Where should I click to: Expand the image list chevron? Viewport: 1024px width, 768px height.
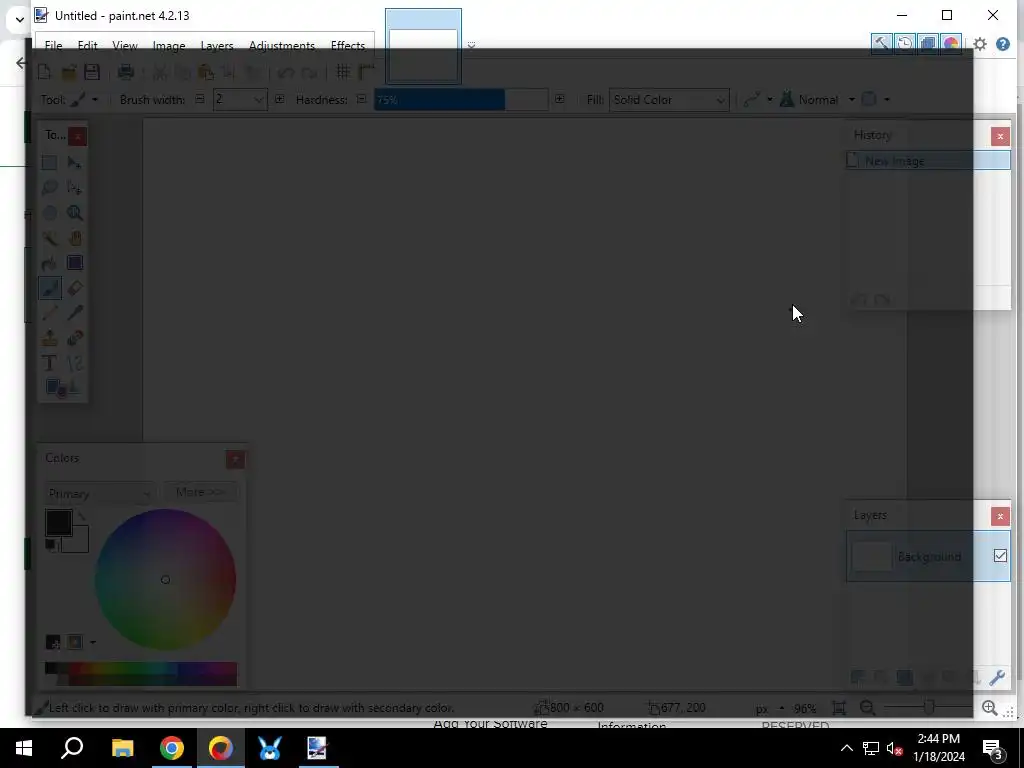pyautogui.click(x=471, y=45)
